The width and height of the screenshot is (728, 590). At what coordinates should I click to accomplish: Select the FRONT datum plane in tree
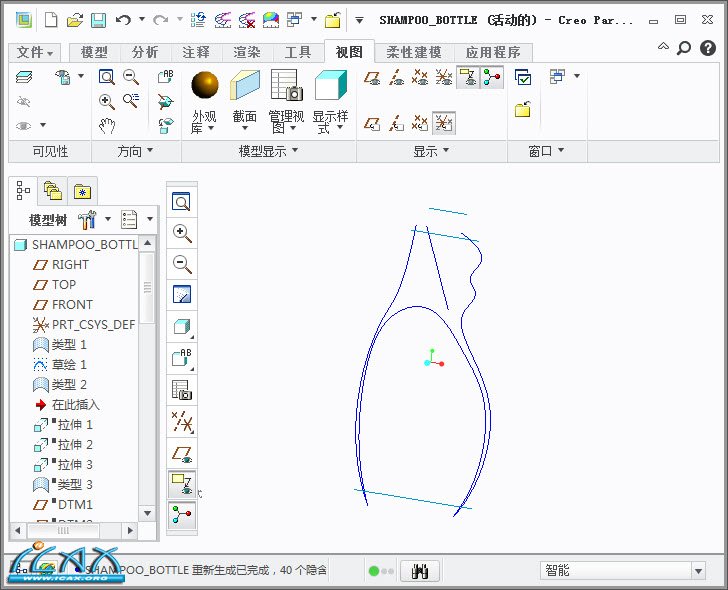[72, 305]
